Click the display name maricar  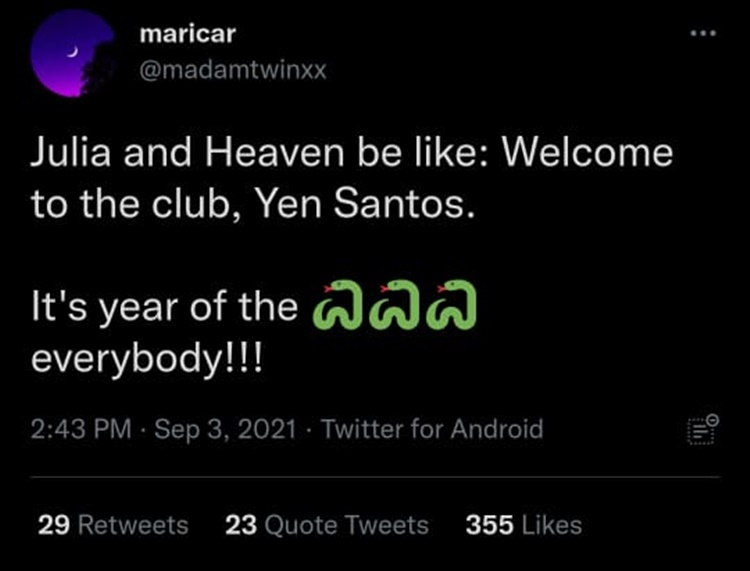tap(188, 33)
